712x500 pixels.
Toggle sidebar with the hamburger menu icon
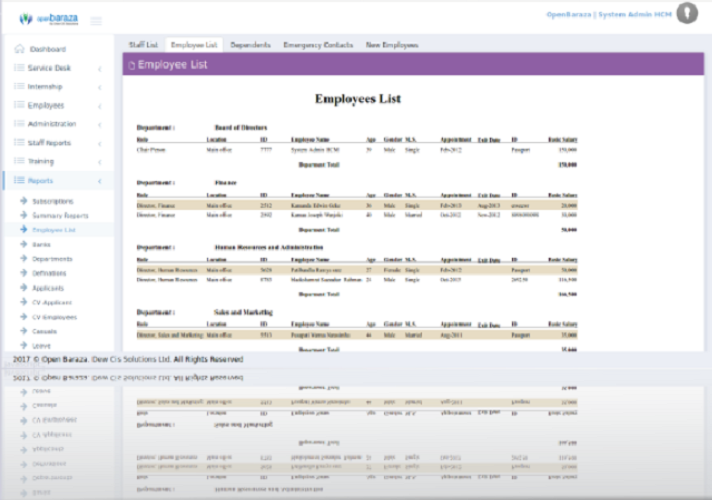click(96, 21)
